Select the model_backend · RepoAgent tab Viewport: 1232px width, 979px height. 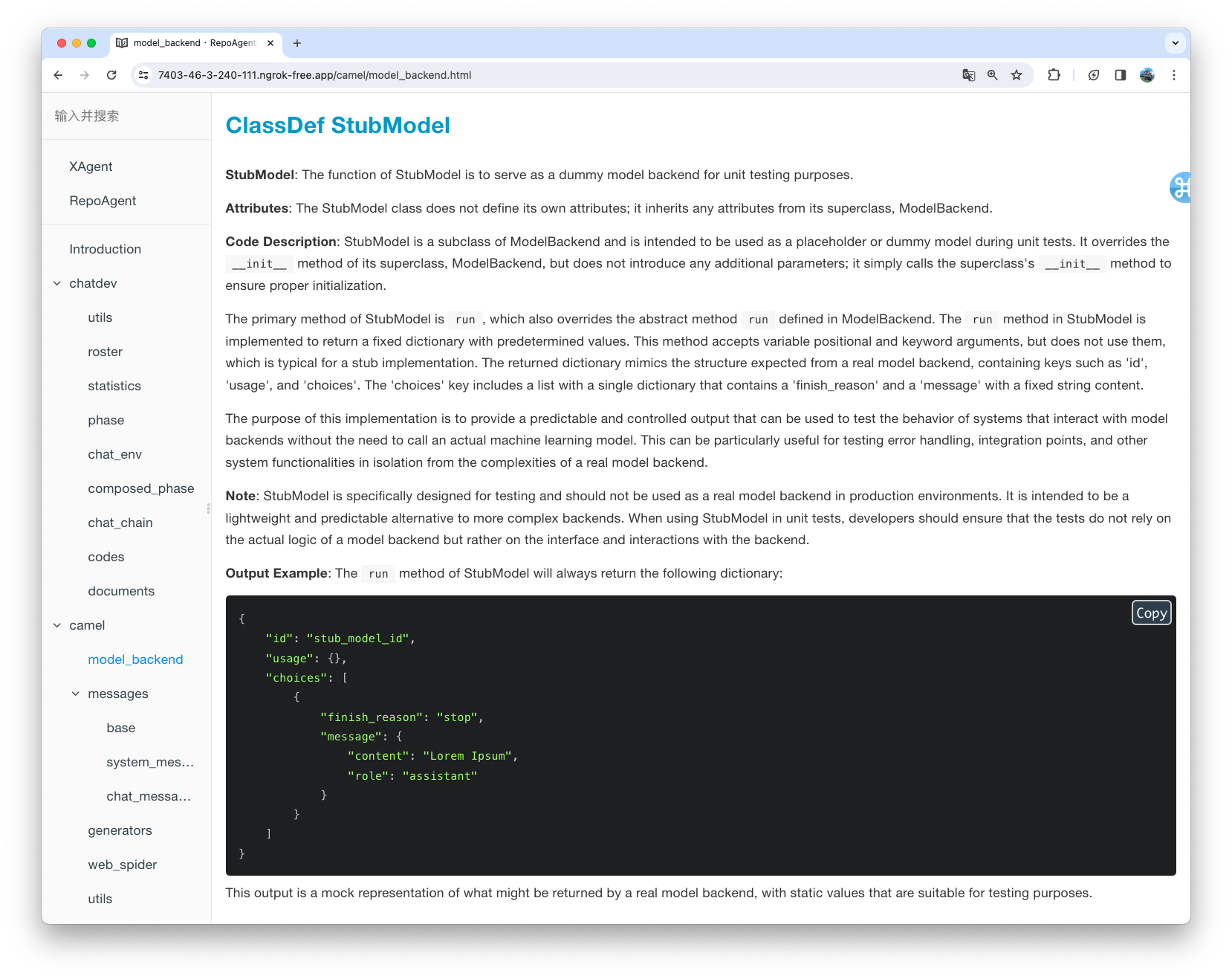pos(195,43)
